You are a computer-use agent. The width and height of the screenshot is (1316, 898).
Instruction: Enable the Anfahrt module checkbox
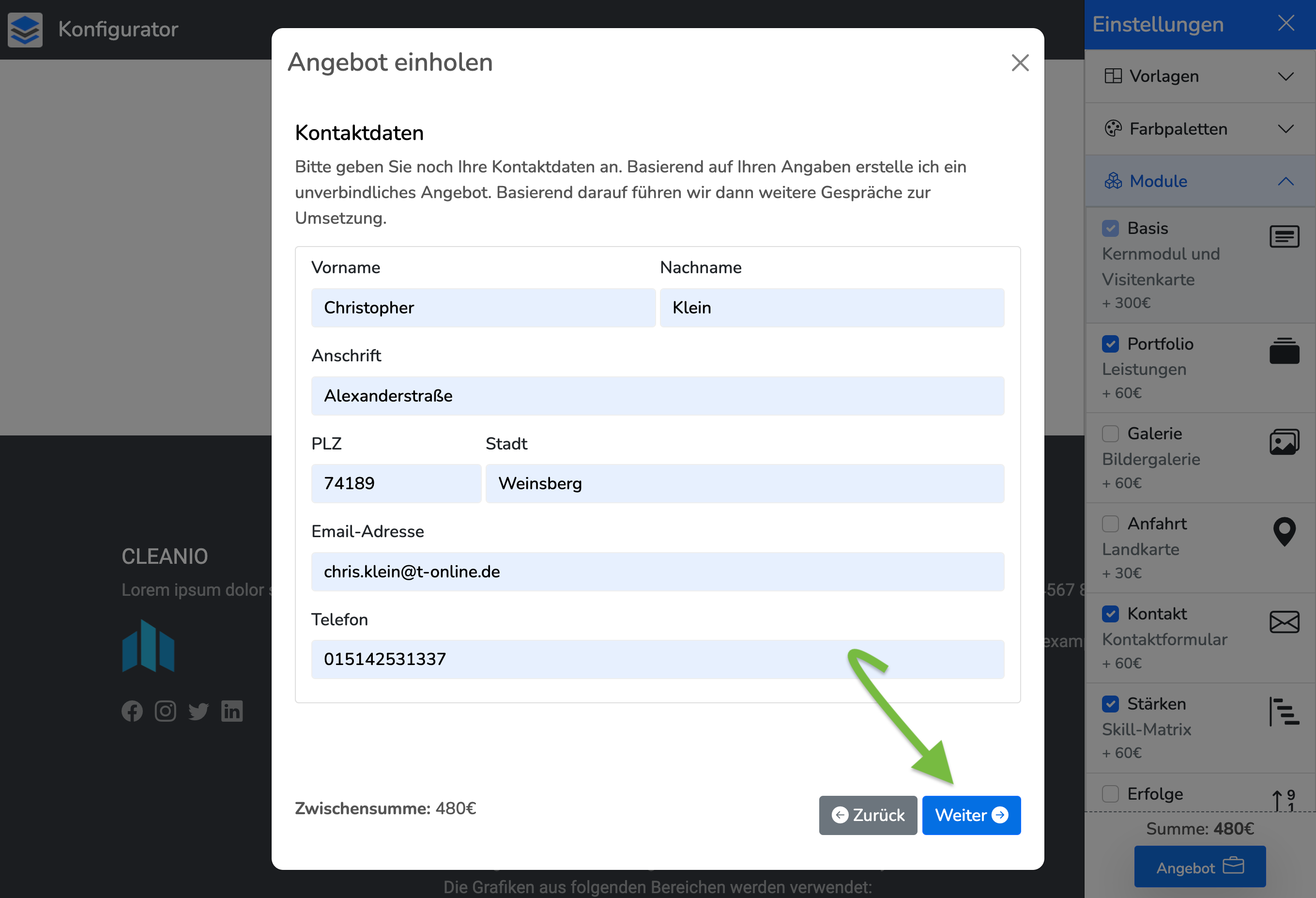(1110, 524)
